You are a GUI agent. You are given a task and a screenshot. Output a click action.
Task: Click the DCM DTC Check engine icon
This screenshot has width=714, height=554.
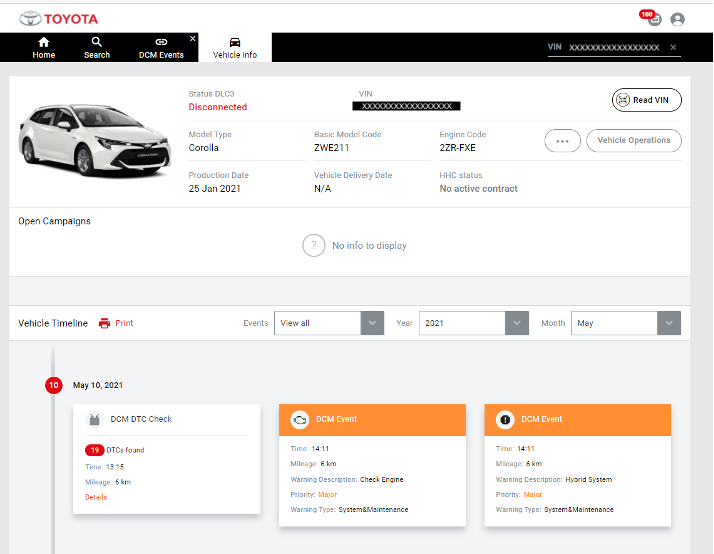pos(94,419)
